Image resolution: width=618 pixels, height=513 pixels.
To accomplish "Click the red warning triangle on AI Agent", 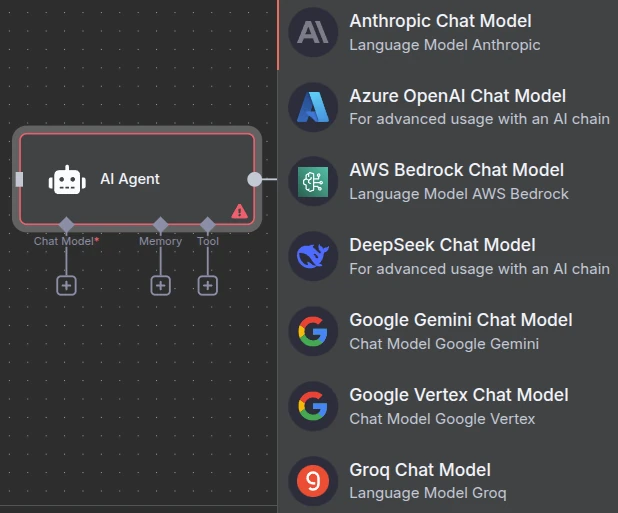I will [239, 212].
